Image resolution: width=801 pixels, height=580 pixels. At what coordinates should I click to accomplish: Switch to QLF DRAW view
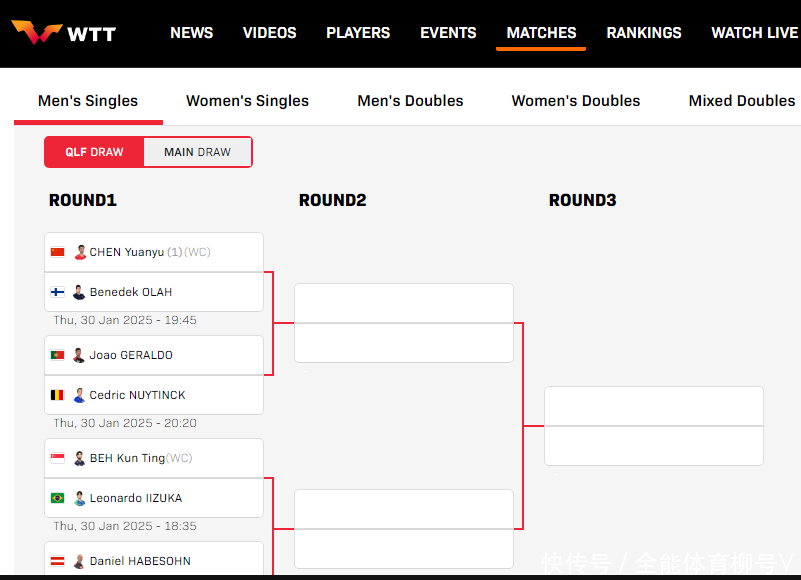point(95,152)
